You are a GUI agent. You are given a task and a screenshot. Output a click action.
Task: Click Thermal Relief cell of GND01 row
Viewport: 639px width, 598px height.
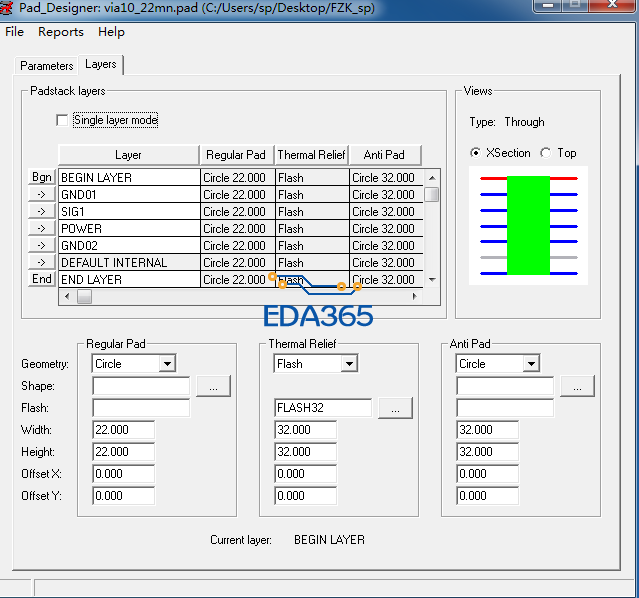pos(312,194)
